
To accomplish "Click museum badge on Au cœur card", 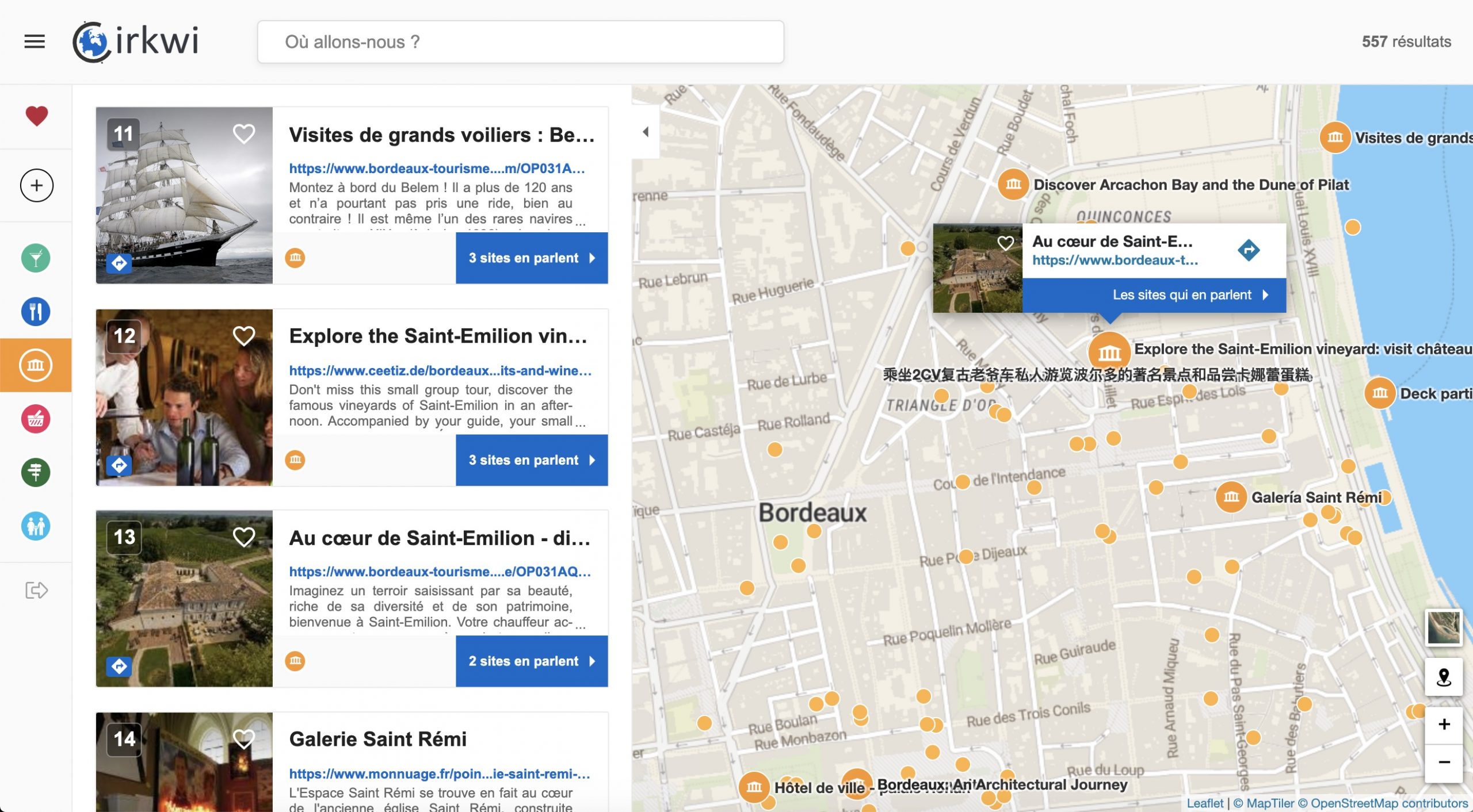I will [x=295, y=661].
